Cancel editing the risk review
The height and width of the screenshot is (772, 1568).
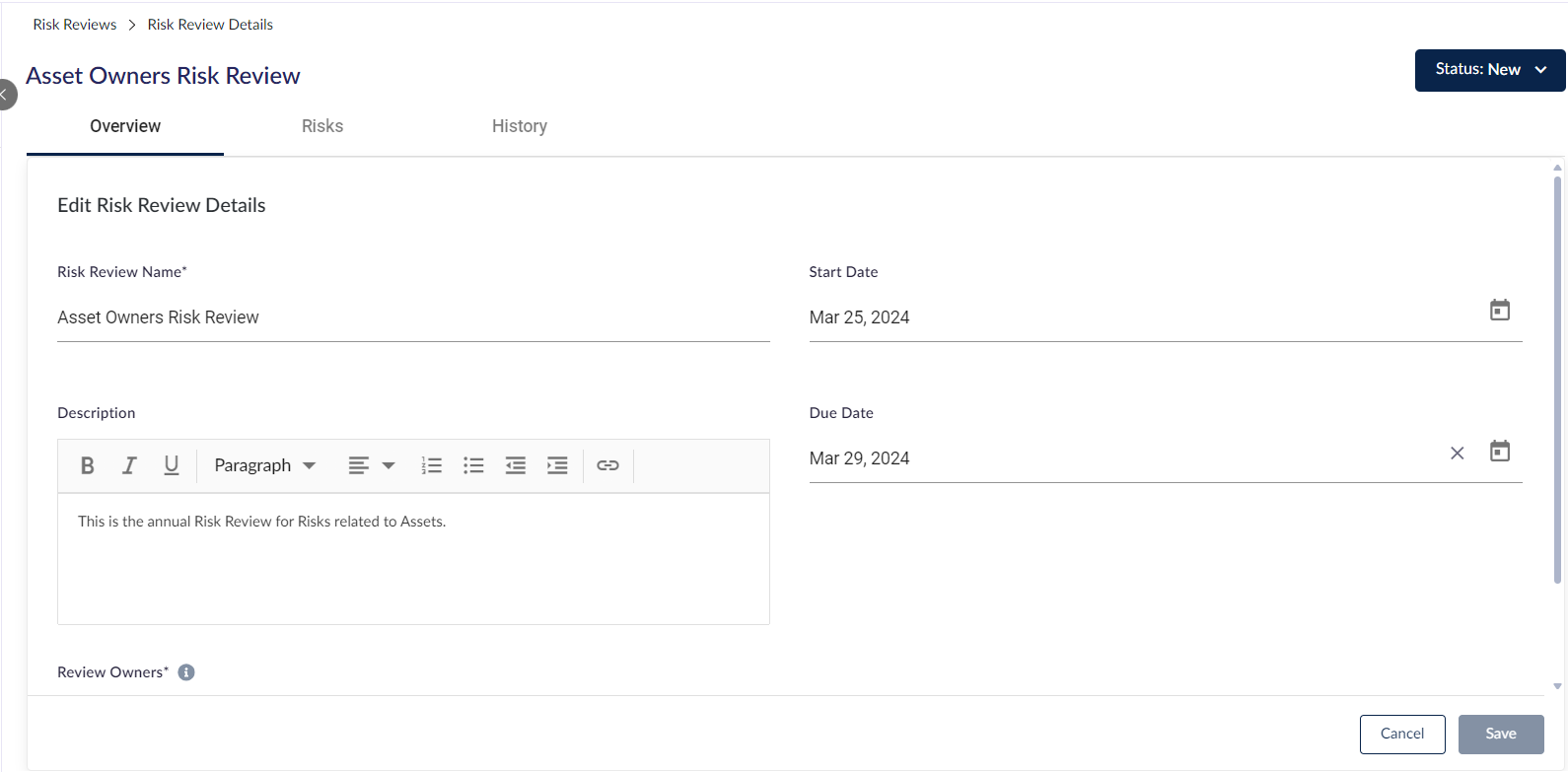(1402, 735)
